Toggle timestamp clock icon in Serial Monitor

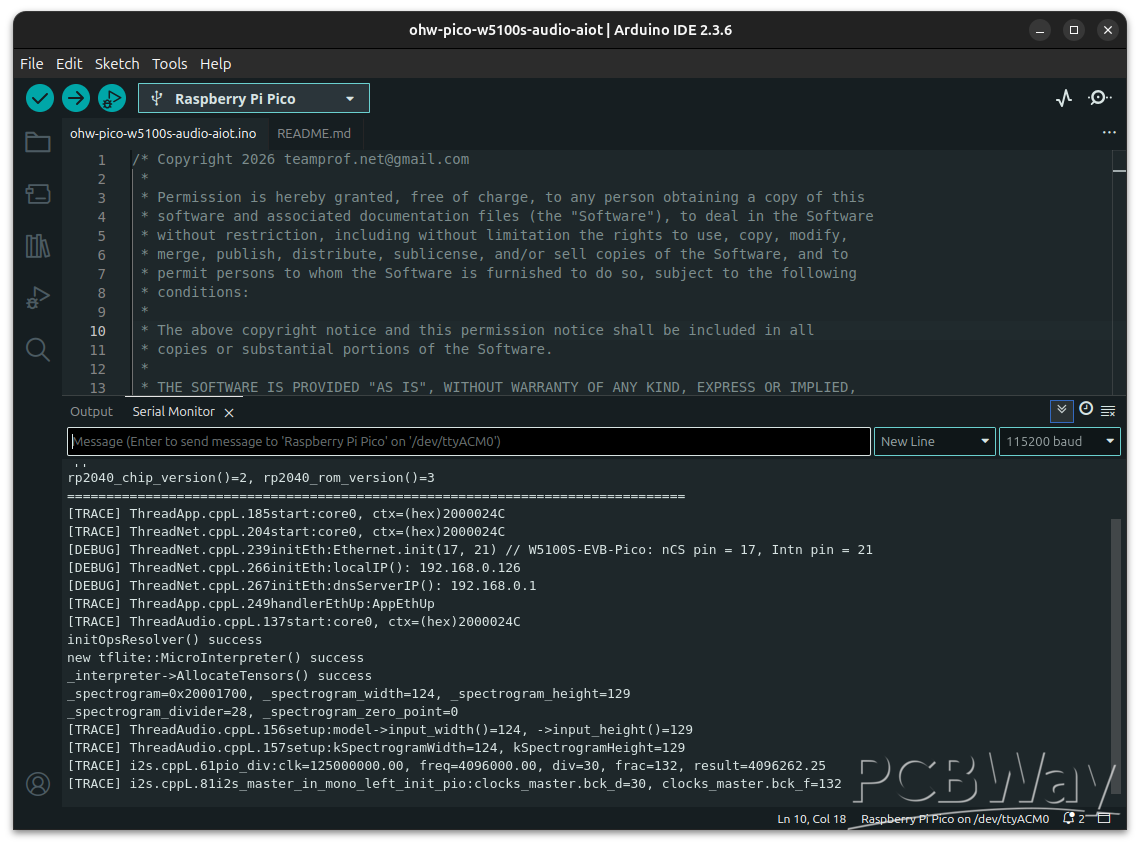tap(1085, 410)
